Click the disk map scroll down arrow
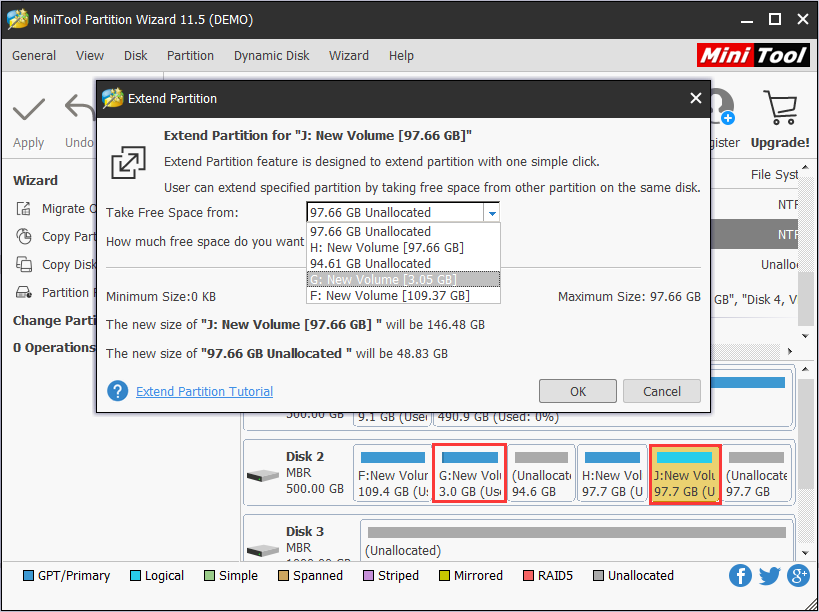This screenshot has width=819, height=612. 805,552
